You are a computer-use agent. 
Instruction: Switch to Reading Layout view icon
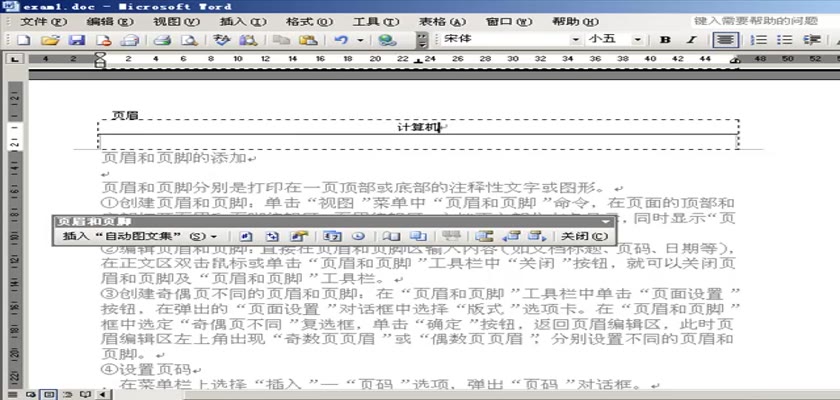tap(85, 395)
